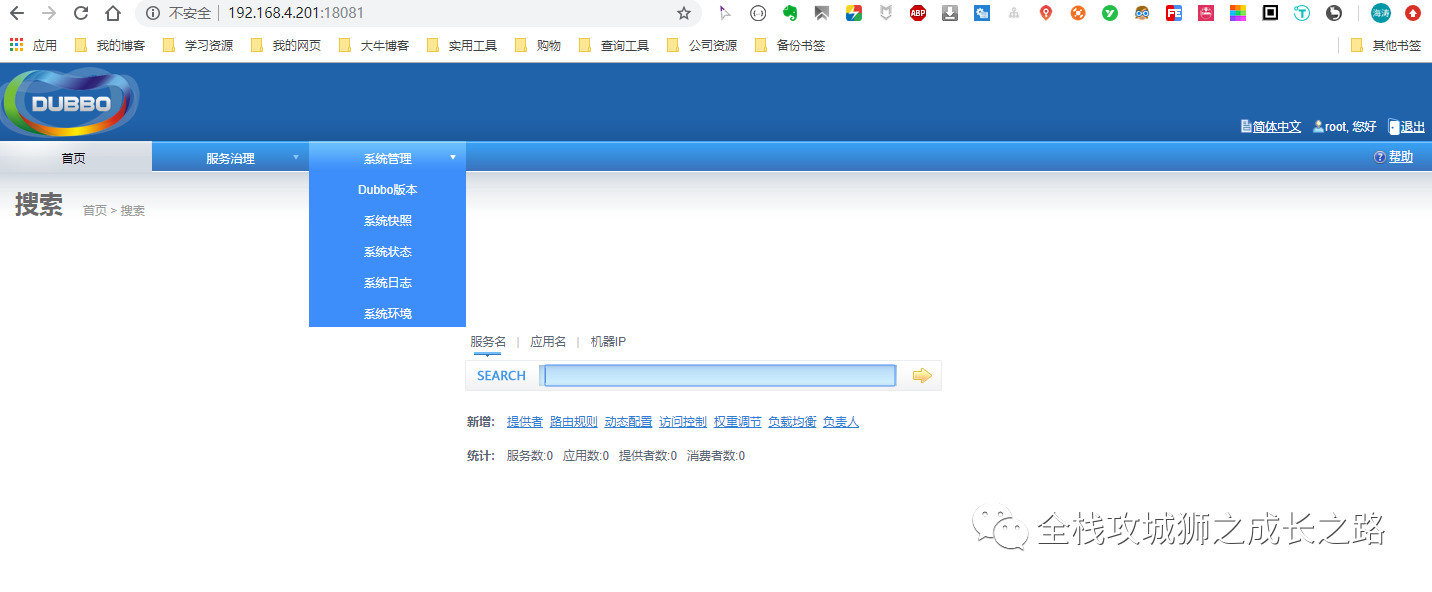Add new 路由规则 link
Viewport: 1432px width, 592px height.
pos(574,422)
